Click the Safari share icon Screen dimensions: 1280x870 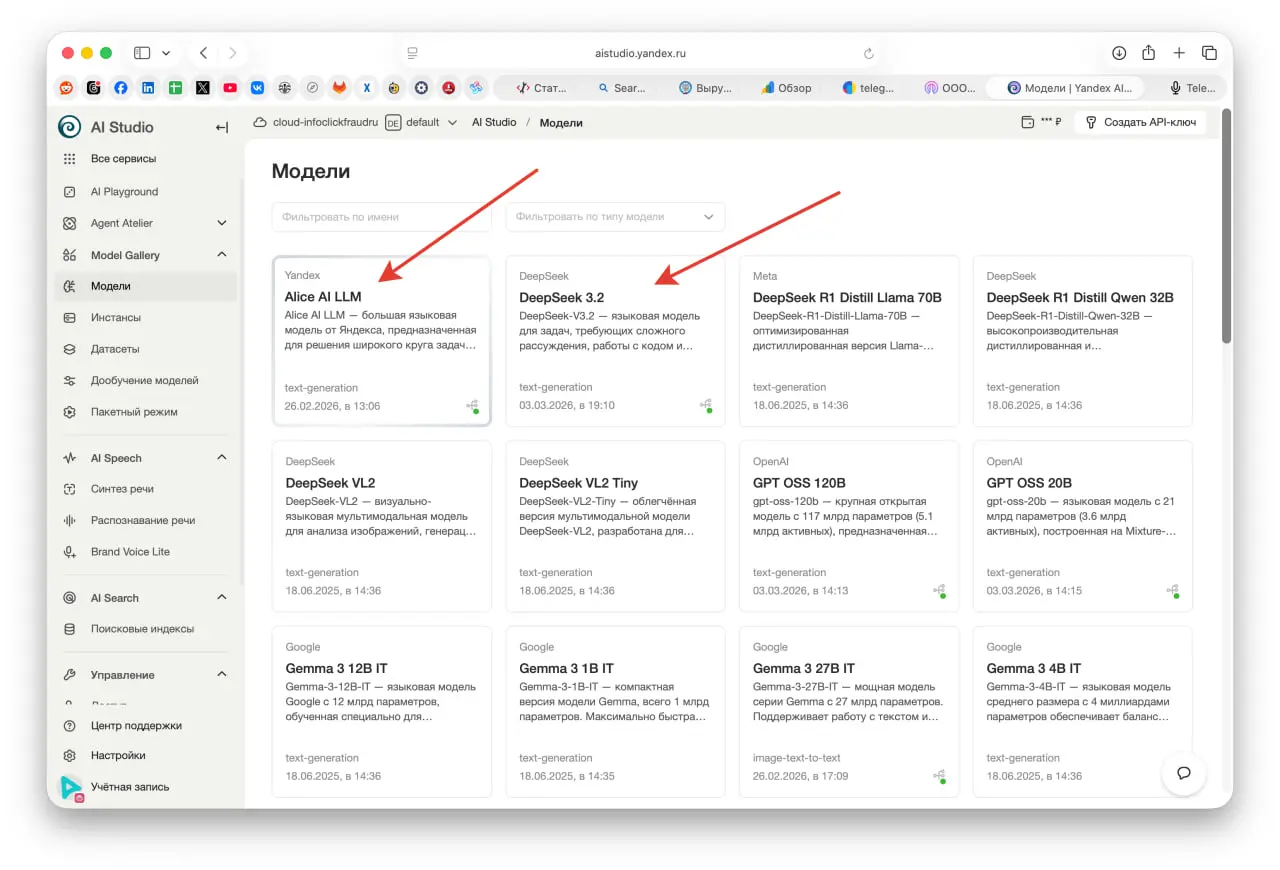(1149, 53)
